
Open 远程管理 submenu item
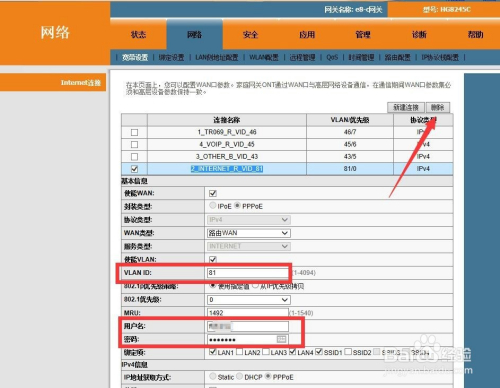coord(302,57)
